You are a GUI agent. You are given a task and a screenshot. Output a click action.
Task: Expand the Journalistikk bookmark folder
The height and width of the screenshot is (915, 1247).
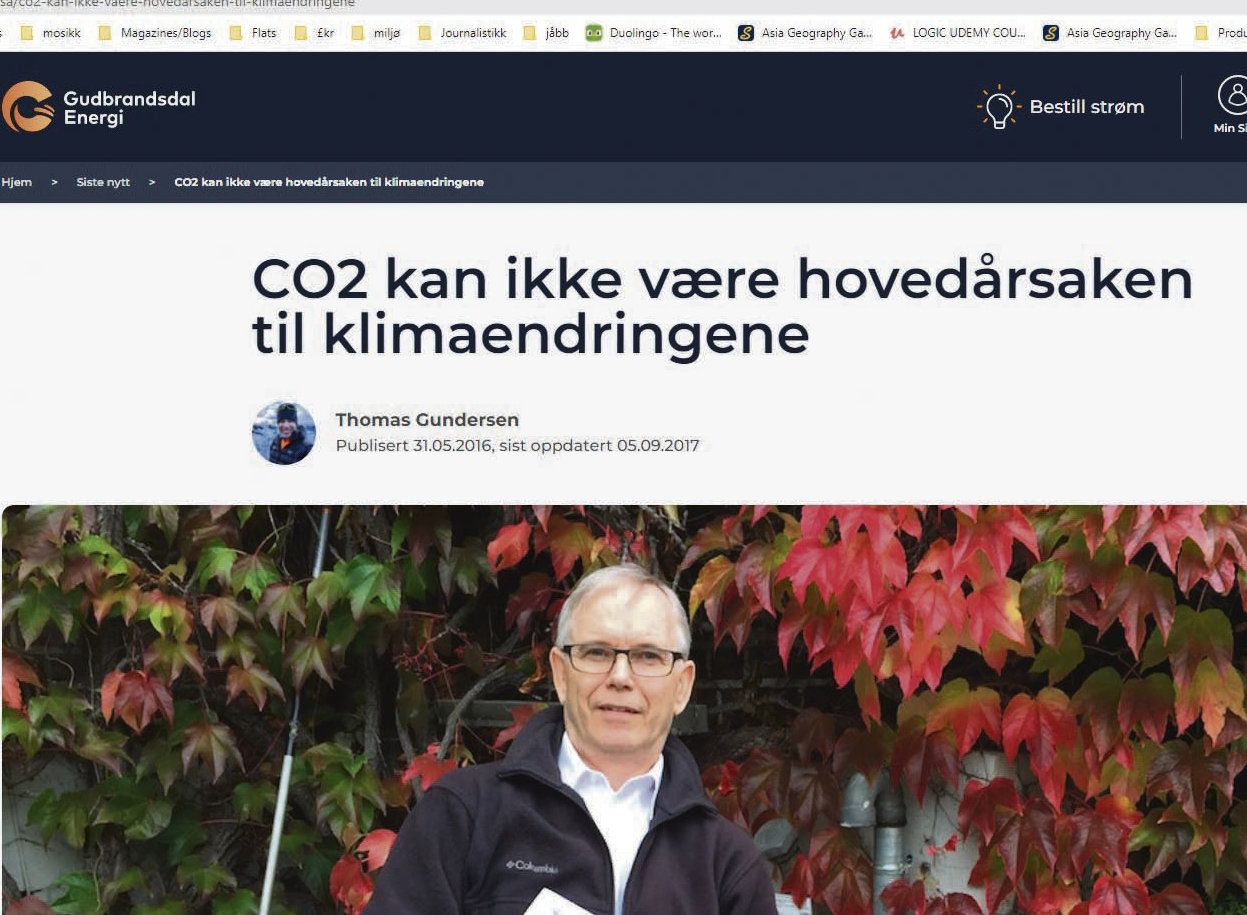pyautogui.click(x=462, y=33)
